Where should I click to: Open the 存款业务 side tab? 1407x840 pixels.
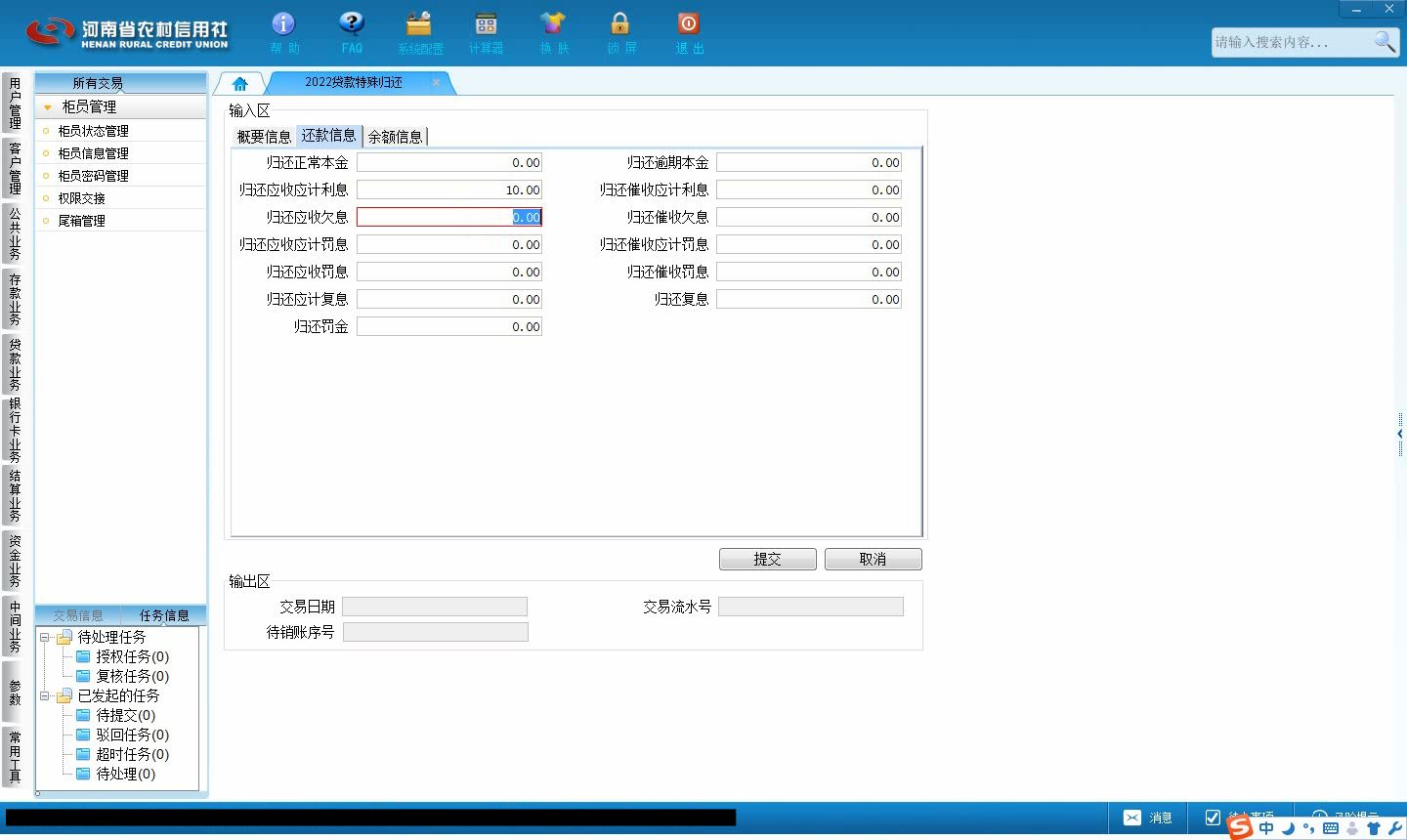[x=14, y=299]
